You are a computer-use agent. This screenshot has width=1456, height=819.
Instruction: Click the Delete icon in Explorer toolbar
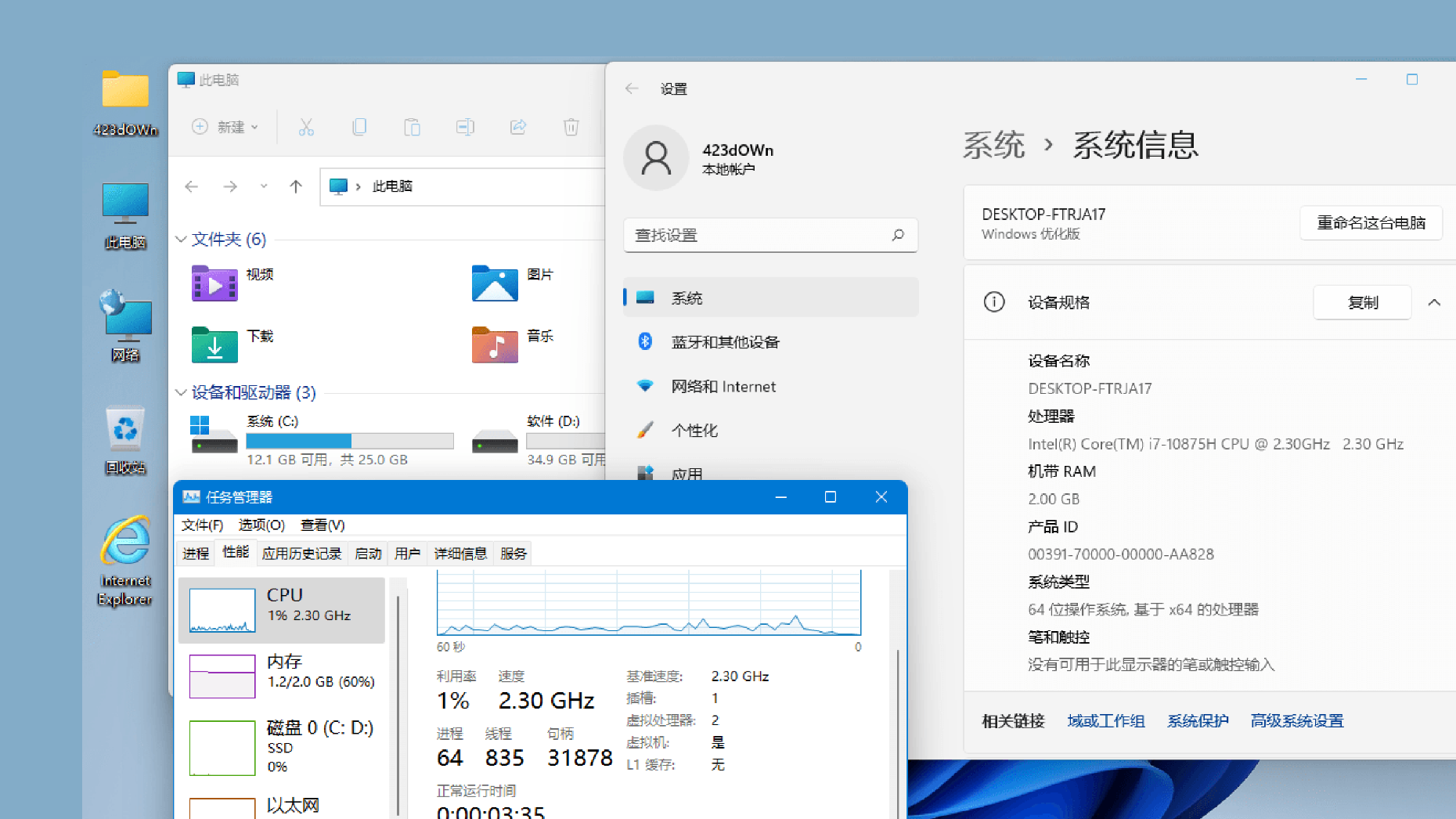[571, 126]
